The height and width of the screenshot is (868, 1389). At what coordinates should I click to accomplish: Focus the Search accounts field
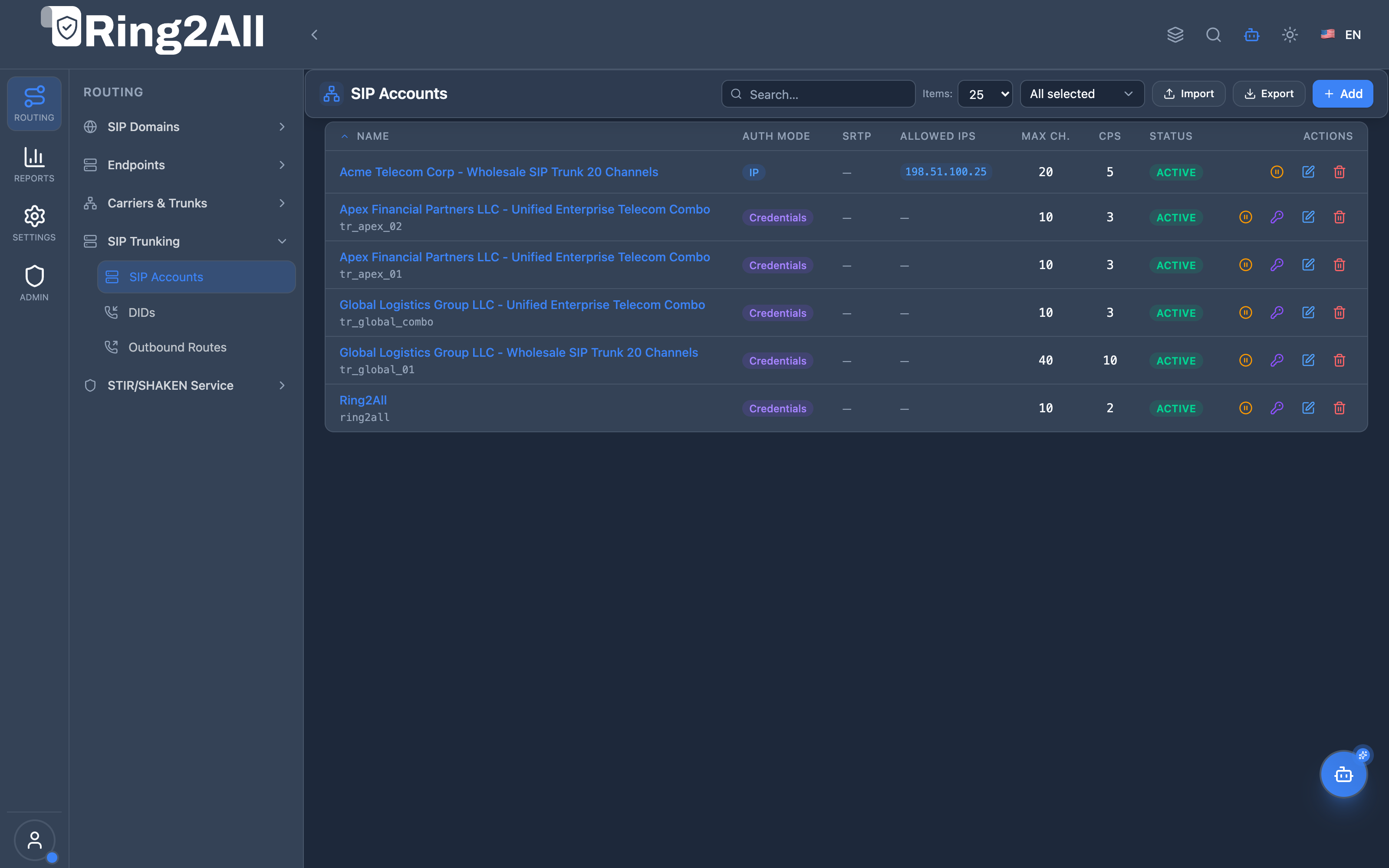818,94
